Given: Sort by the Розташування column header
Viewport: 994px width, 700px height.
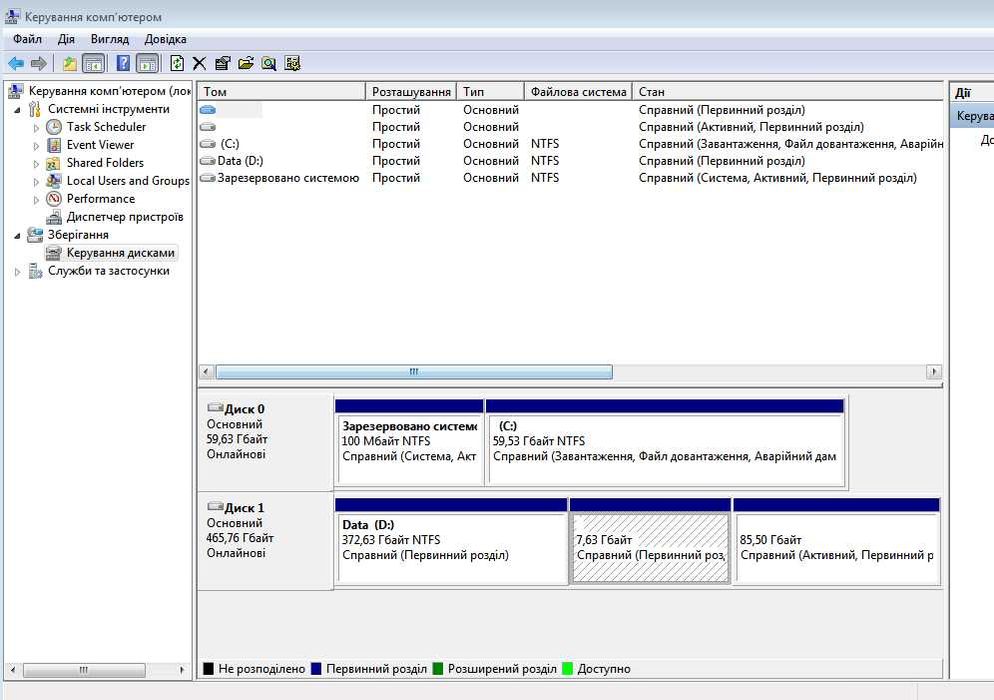Looking at the screenshot, I should [411, 91].
